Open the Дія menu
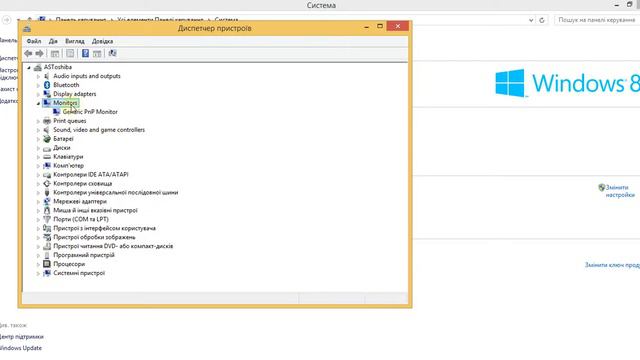Screen dimensions: 640x360 [53, 41]
